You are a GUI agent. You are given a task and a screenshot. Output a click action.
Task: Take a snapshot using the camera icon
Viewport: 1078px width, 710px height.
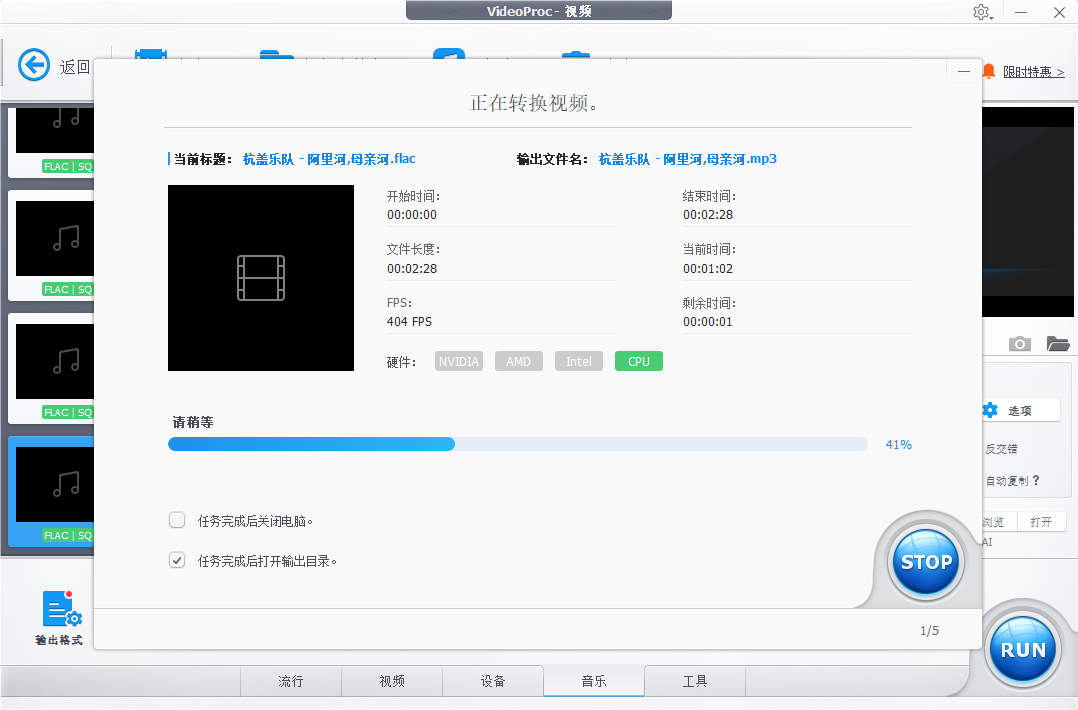coord(1019,343)
